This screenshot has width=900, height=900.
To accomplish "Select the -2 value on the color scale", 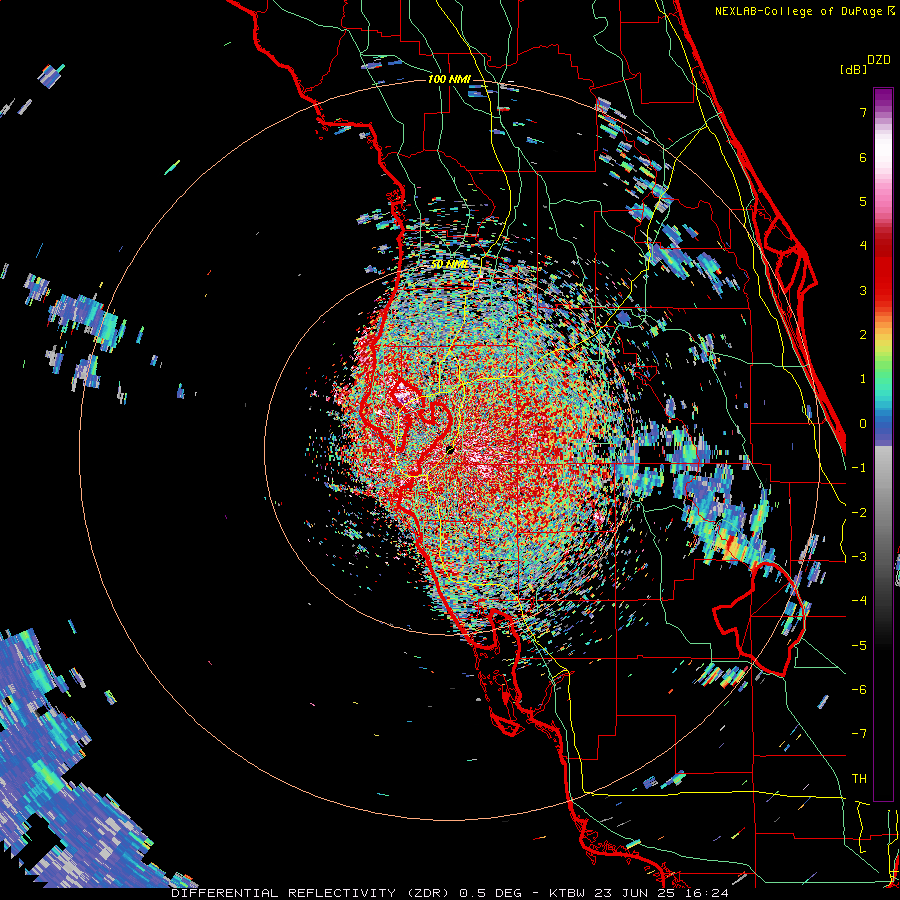I will tap(859, 513).
